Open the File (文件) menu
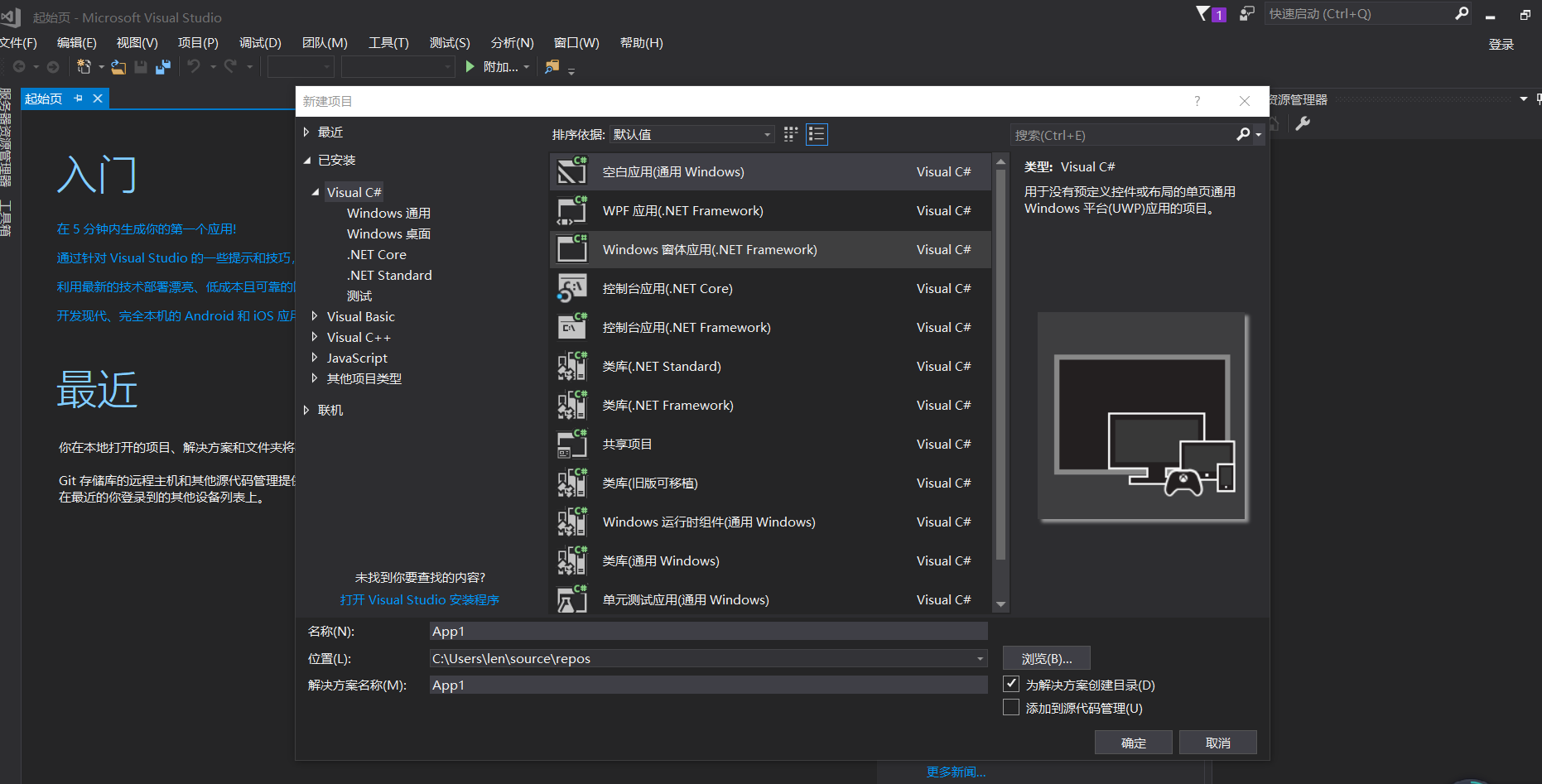This screenshot has width=1542, height=784. [18, 42]
